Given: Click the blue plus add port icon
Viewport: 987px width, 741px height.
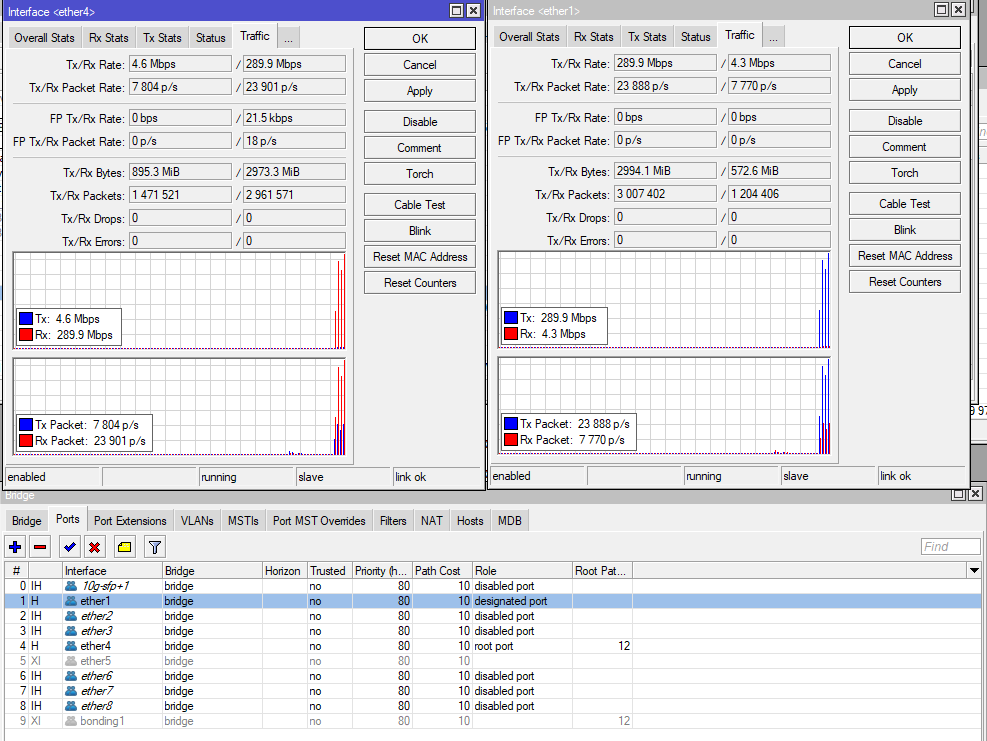Looking at the screenshot, I should tap(15, 547).
